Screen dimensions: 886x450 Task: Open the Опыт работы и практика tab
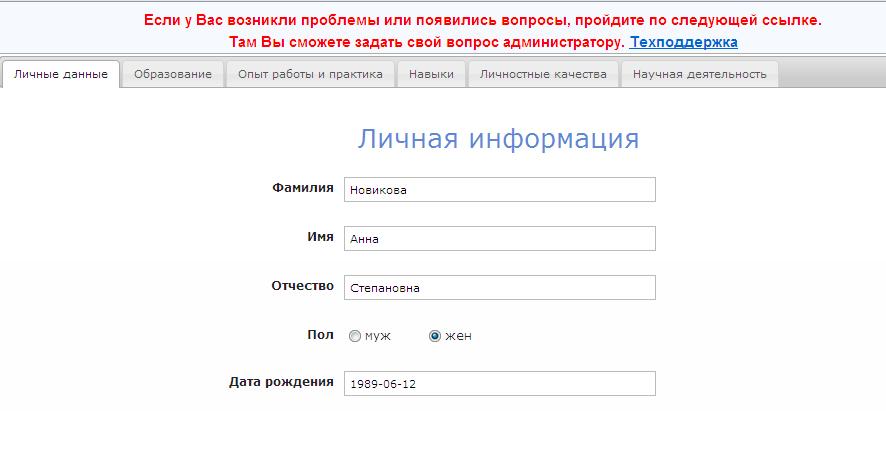pyautogui.click(x=310, y=74)
